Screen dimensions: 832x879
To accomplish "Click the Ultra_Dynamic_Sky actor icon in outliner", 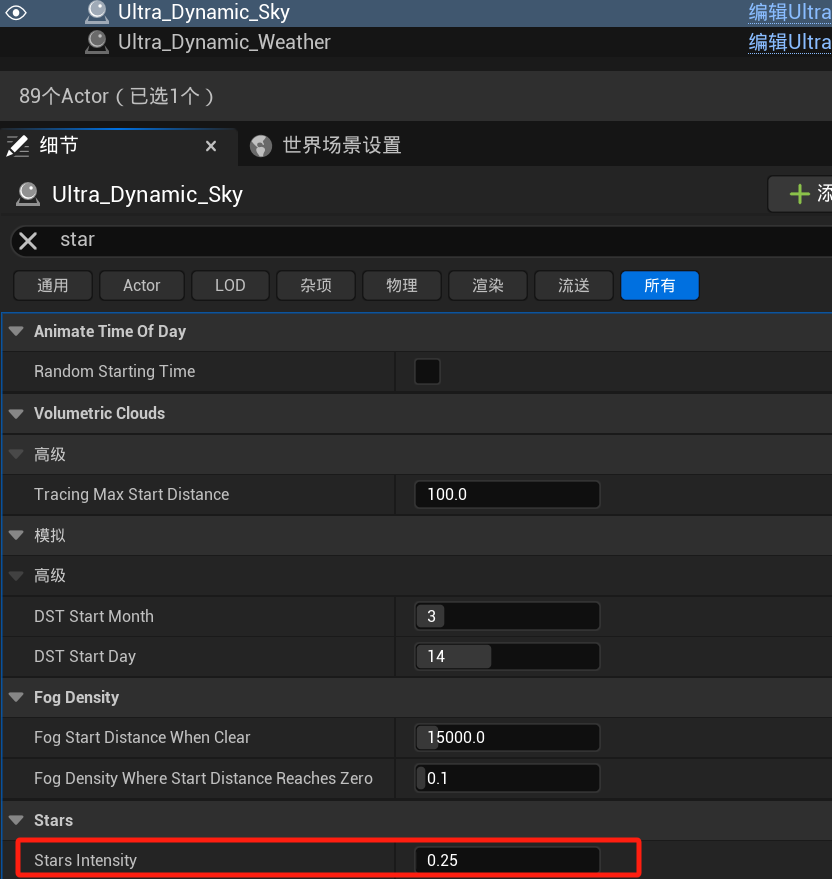I will click(x=96, y=12).
